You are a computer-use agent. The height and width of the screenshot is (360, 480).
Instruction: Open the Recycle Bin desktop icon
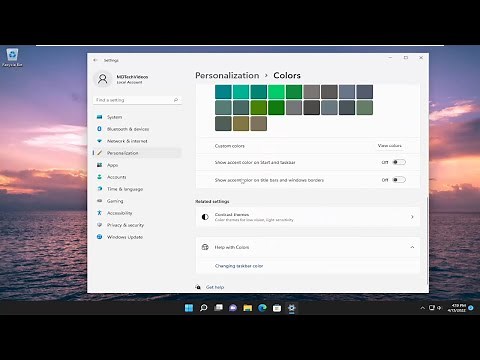click(12, 57)
